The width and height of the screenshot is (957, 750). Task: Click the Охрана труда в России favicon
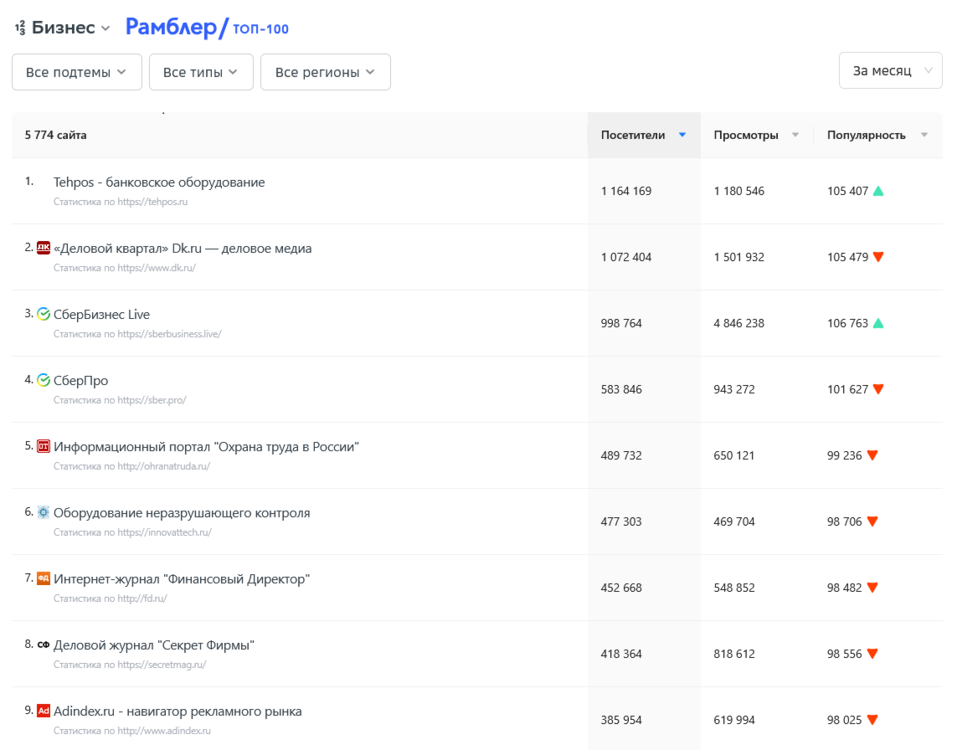tap(43, 446)
